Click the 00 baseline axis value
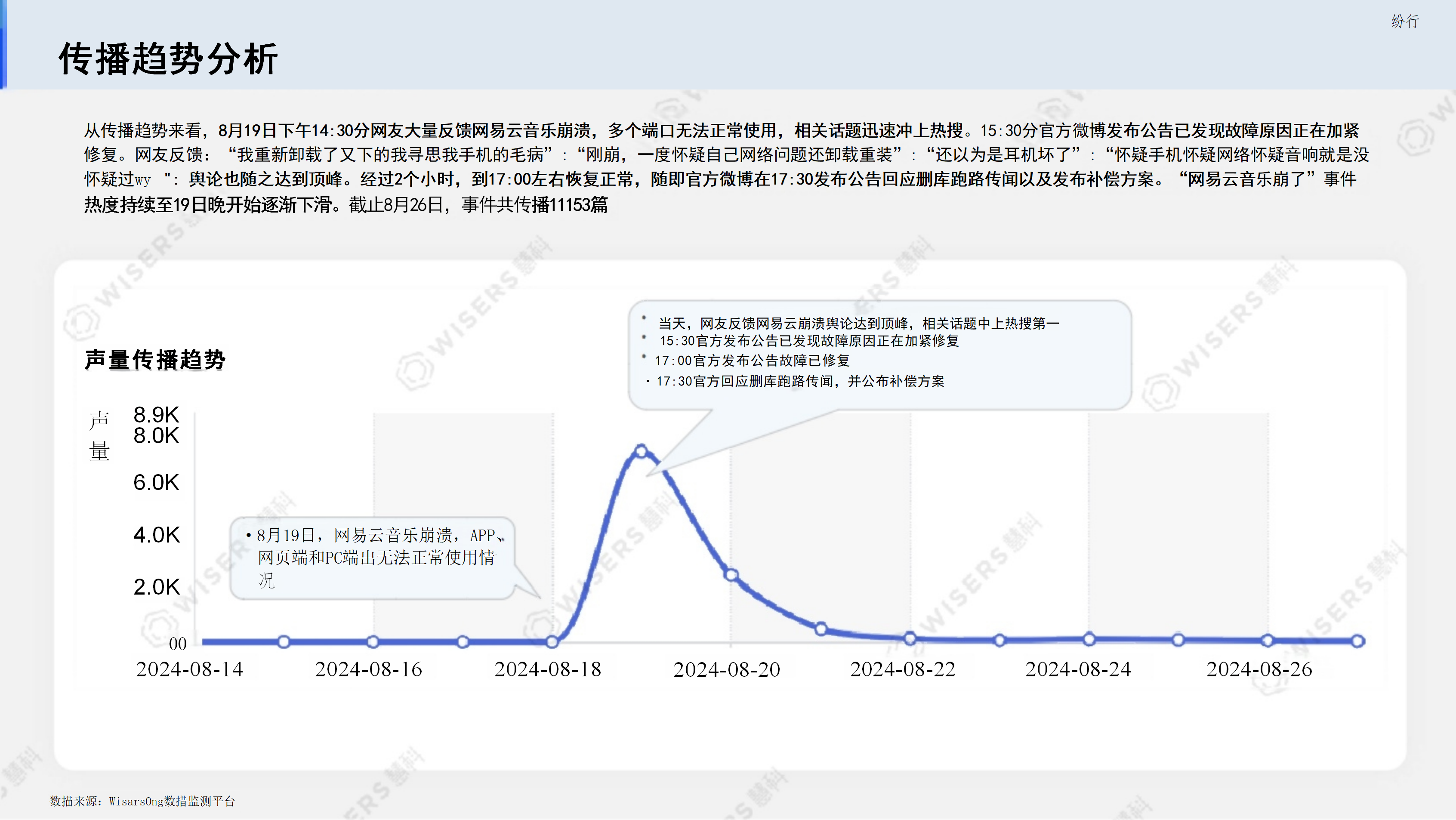The height and width of the screenshot is (820, 1456). pyautogui.click(x=177, y=643)
